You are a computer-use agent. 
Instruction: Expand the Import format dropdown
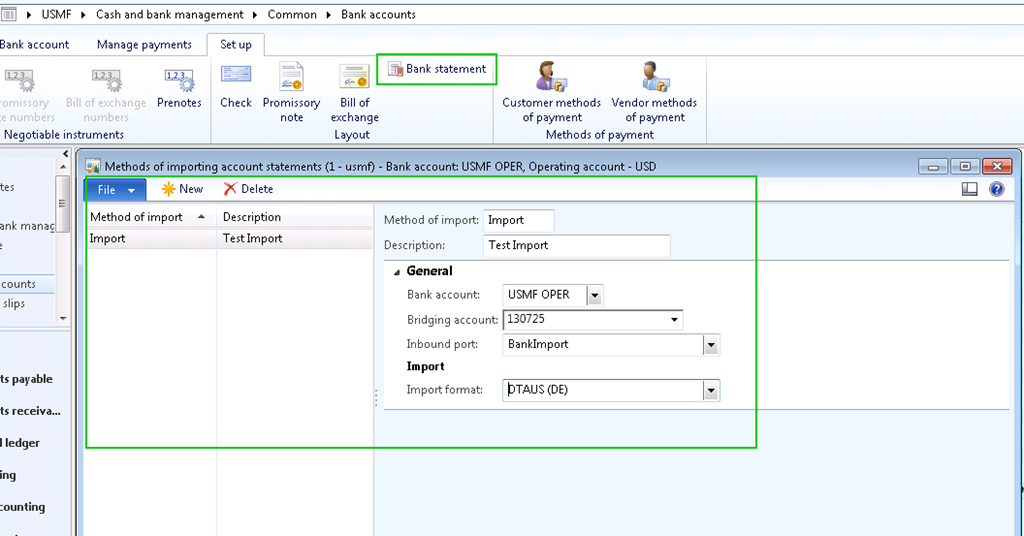click(x=711, y=391)
